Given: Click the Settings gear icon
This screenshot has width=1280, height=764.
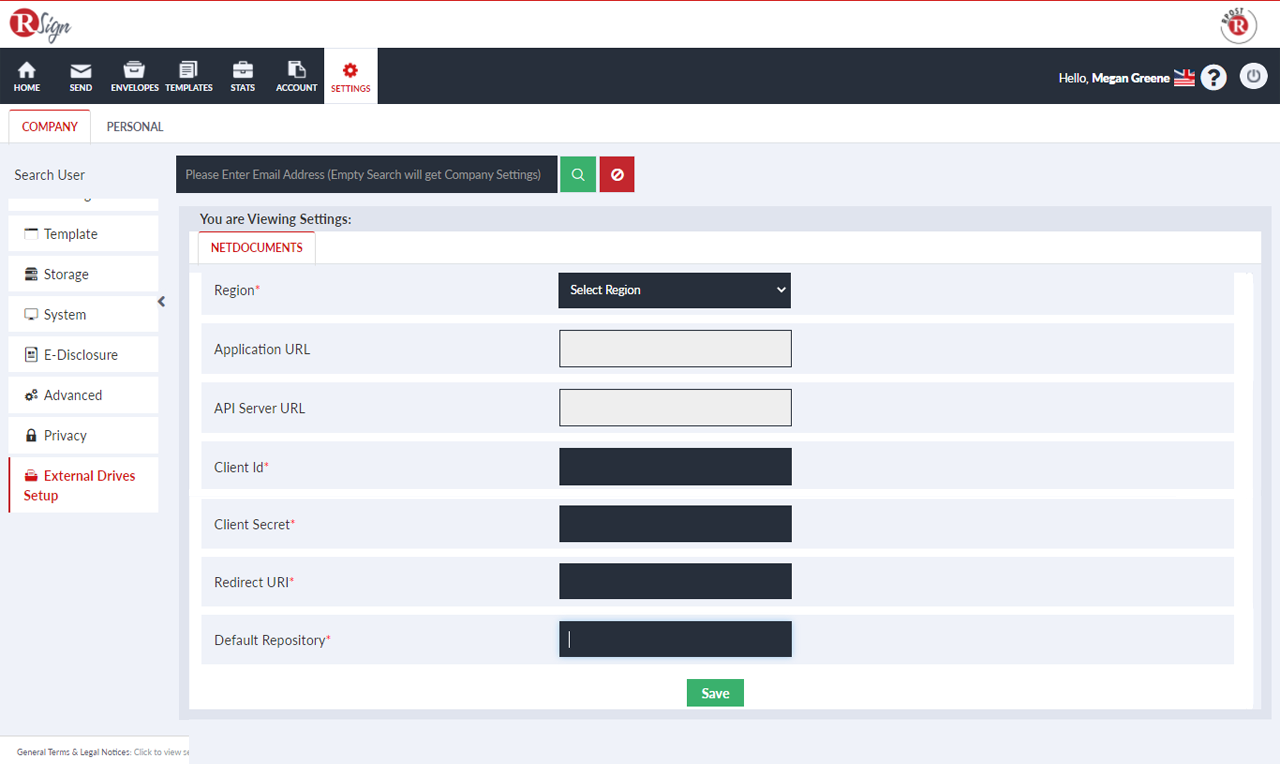Looking at the screenshot, I should click(350, 75).
